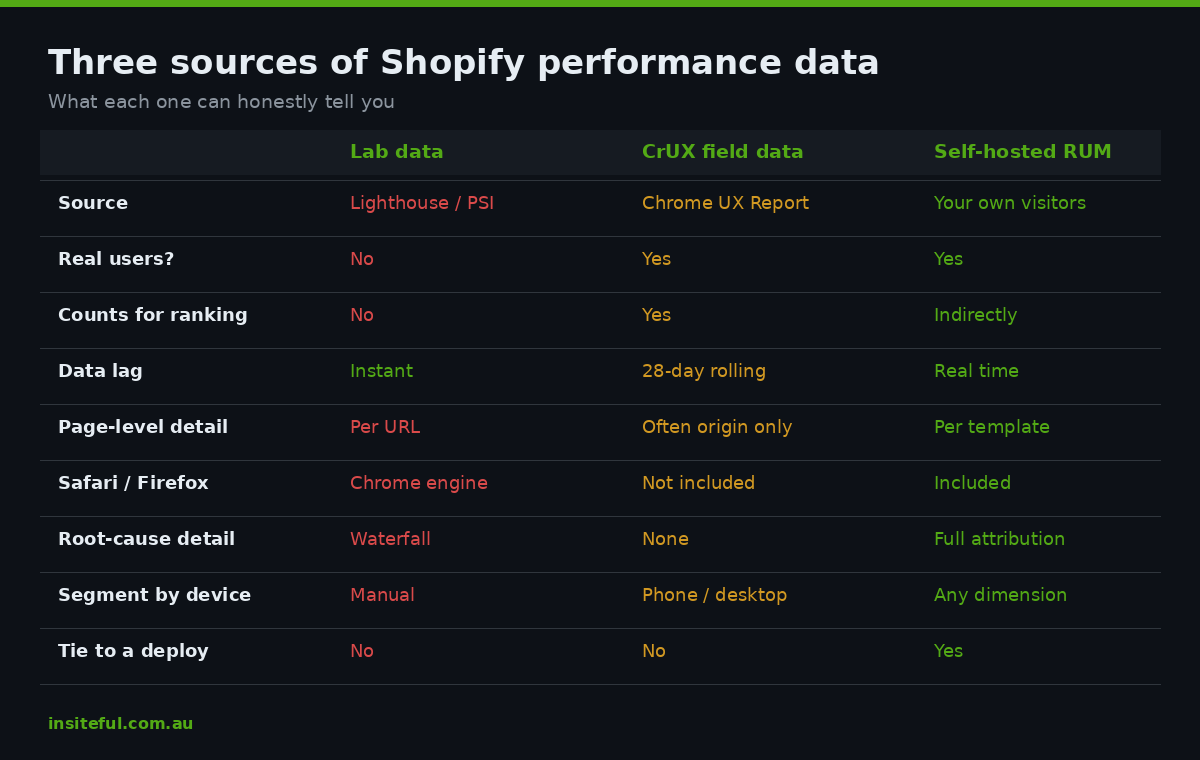Click the 'Page-level detail' row label

[143, 428]
